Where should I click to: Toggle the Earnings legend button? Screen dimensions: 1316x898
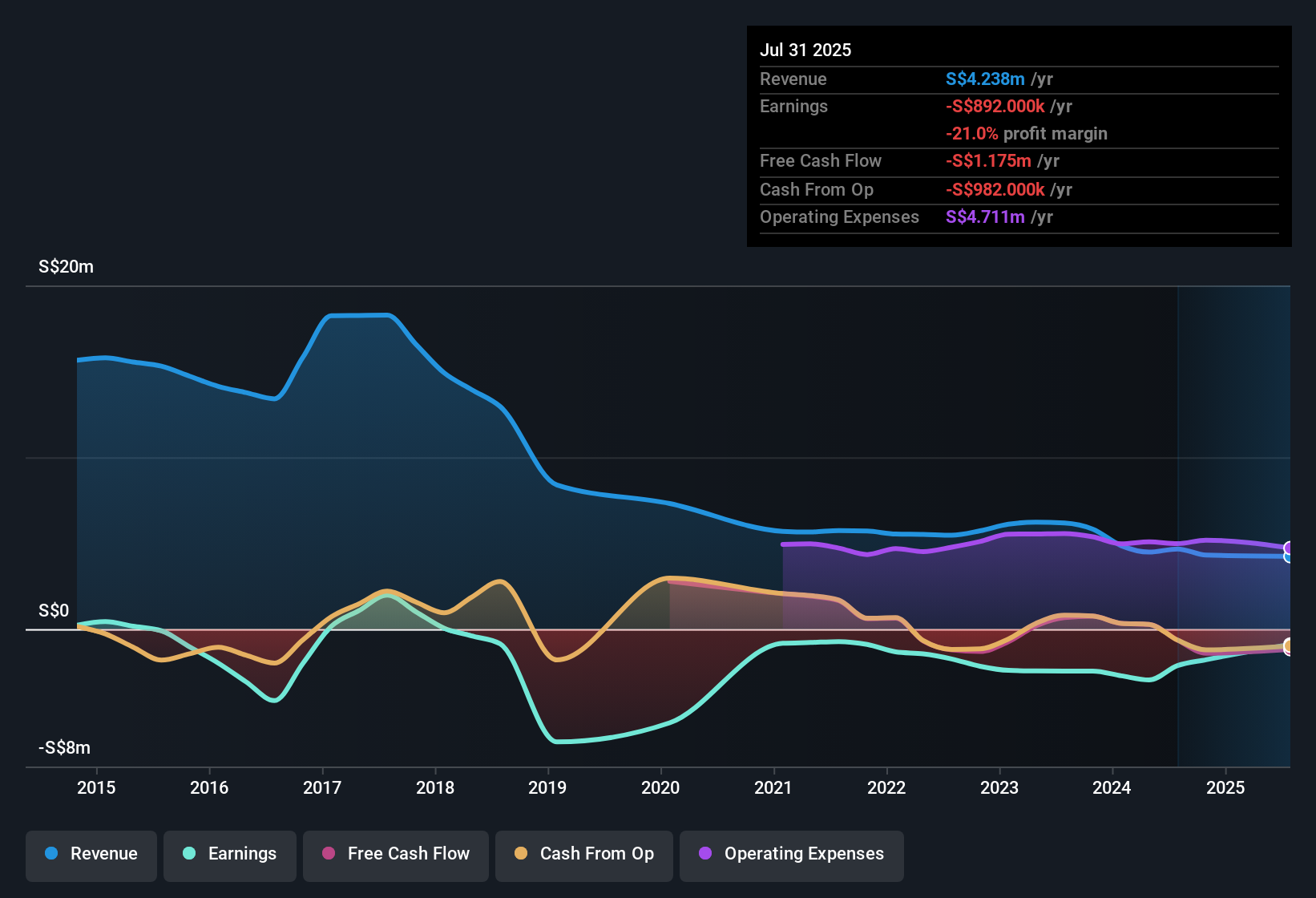(229, 856)
